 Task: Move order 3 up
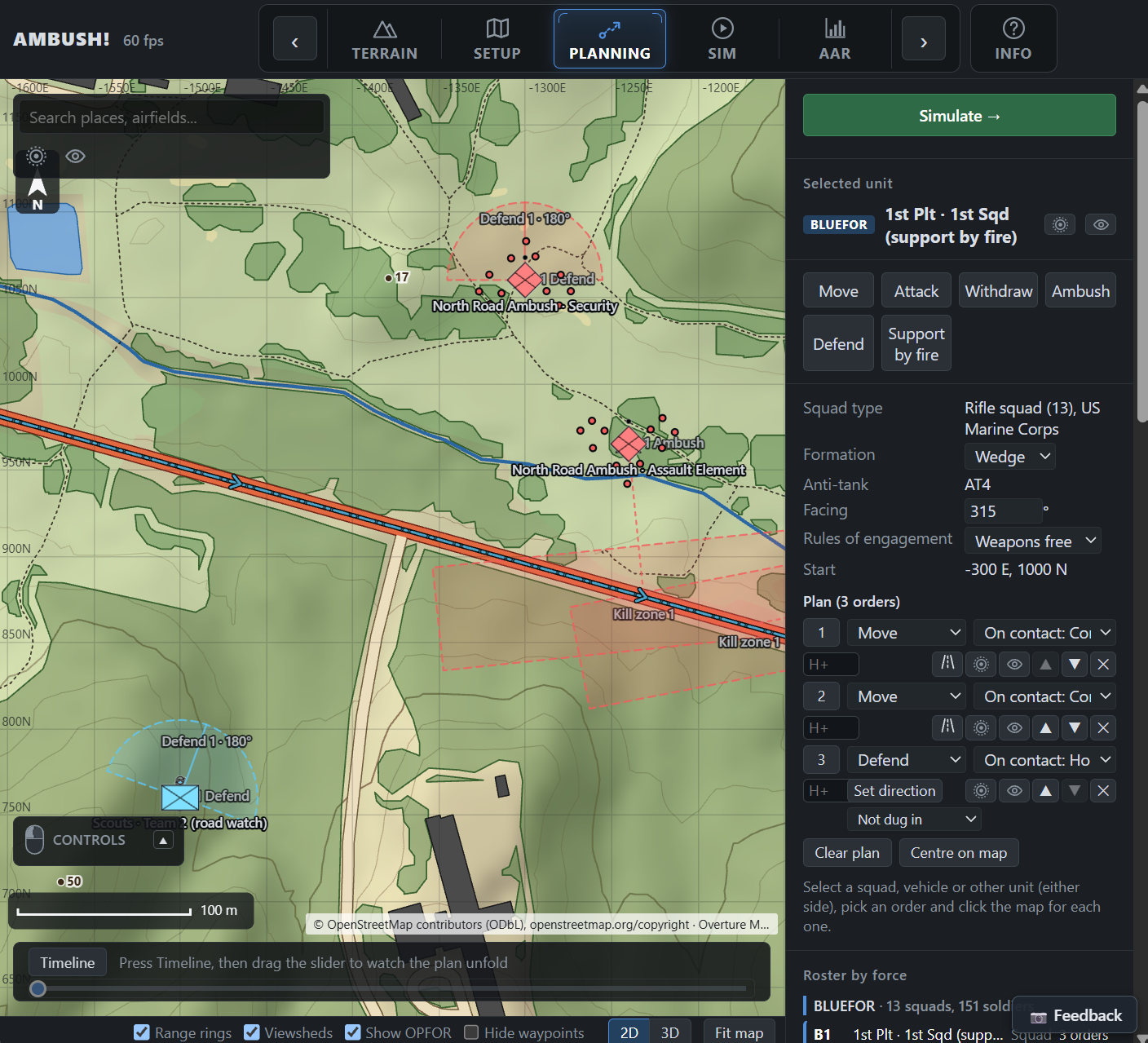(x=1045, y=790)
